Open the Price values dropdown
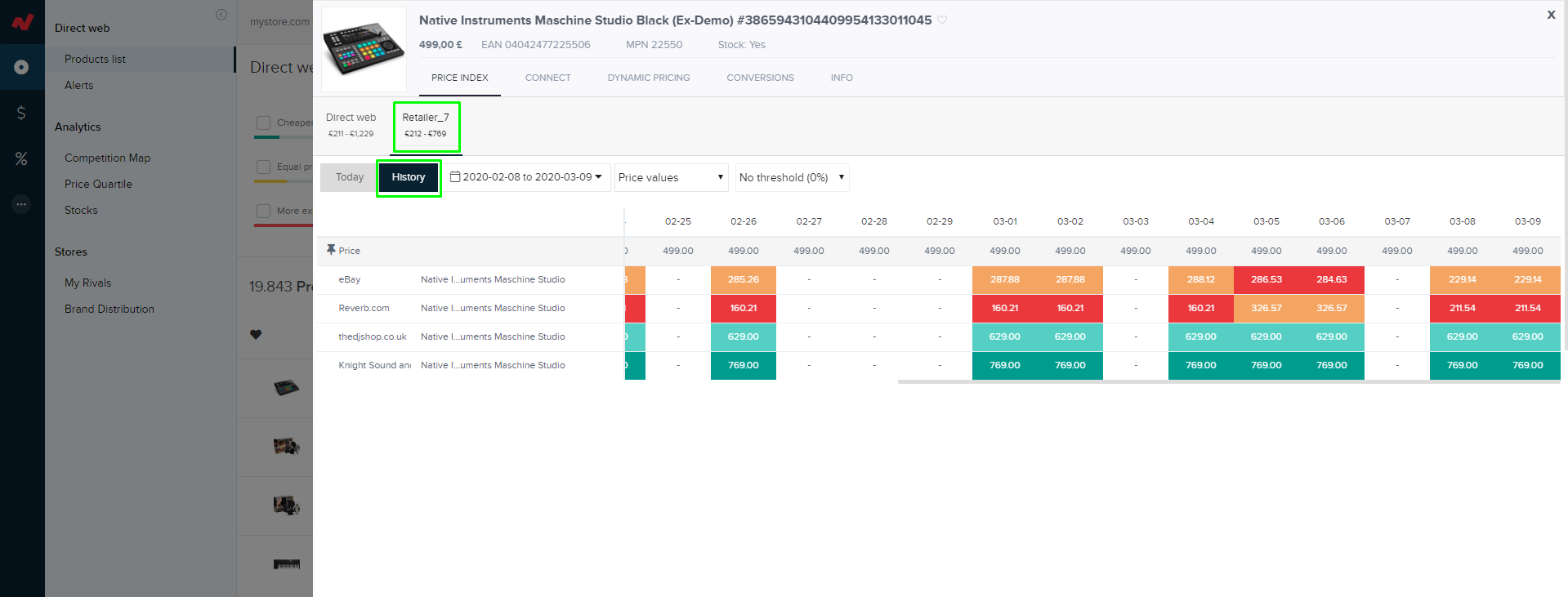The height and width of the screenshot is (597, 1568). click(671, 177)
